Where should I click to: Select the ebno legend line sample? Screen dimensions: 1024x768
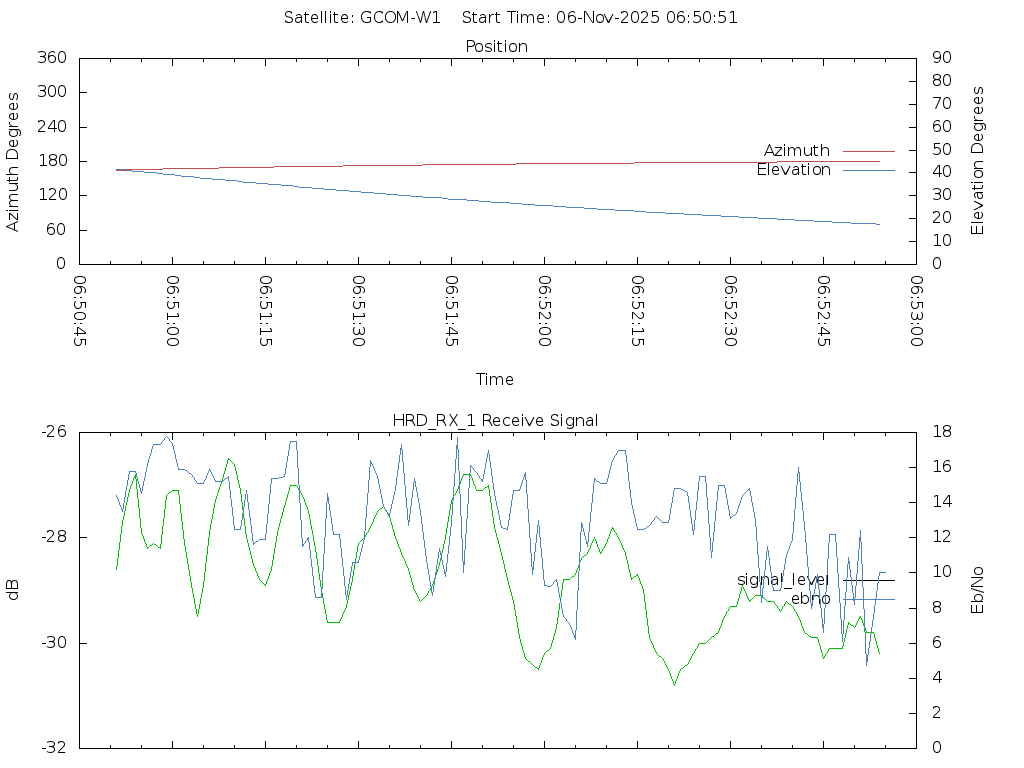[868, 599]
